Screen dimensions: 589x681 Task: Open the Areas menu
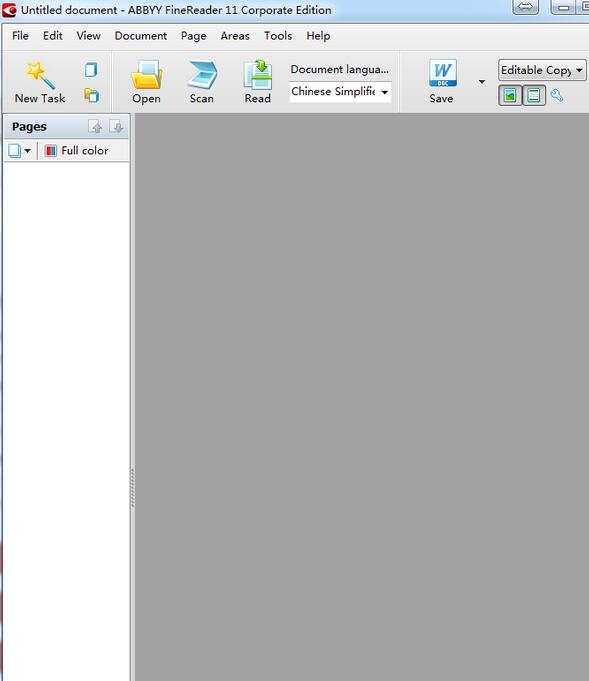click(235, 36)
